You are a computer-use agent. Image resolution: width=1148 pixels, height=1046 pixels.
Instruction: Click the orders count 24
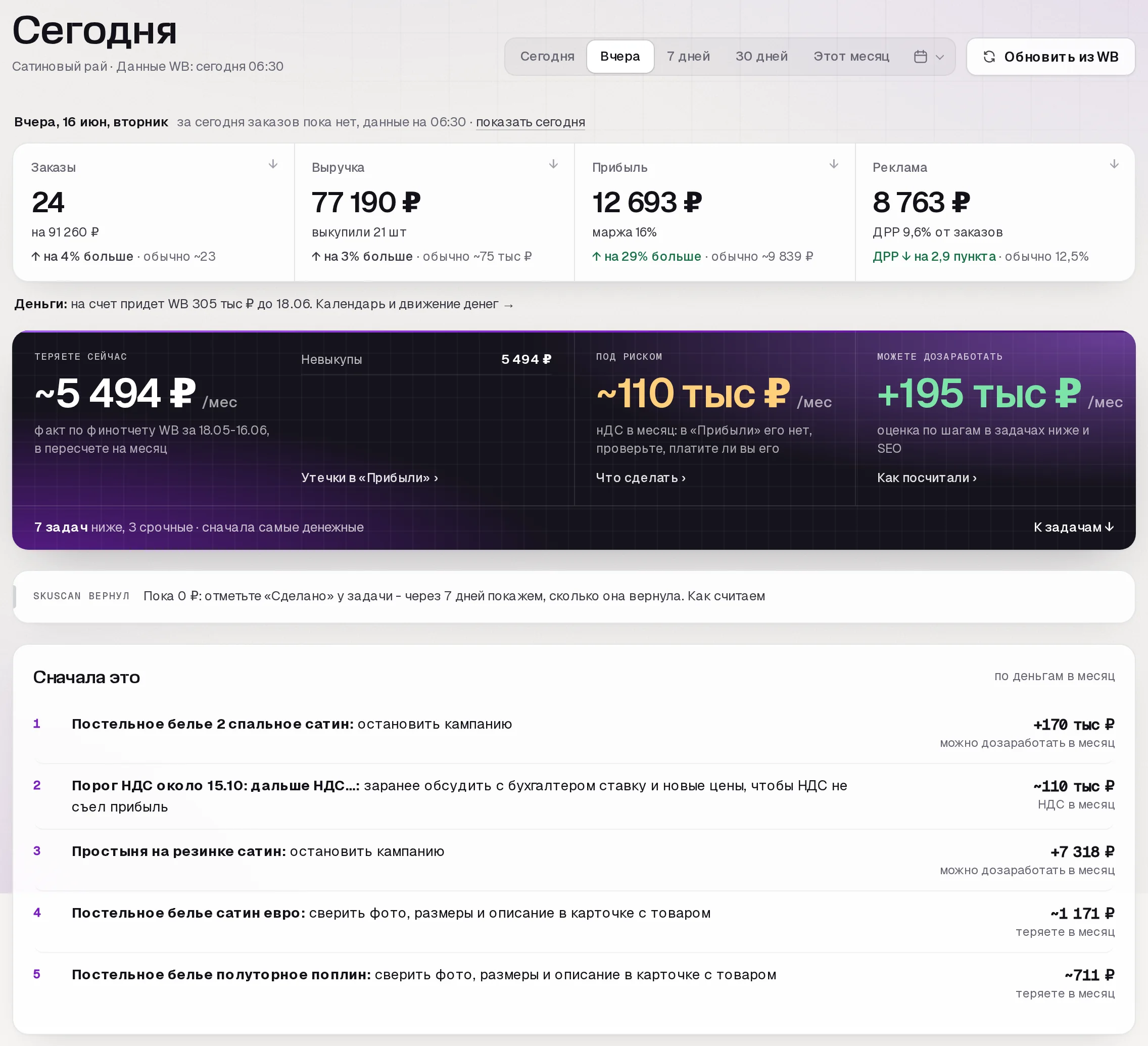click(x=49, y=202)
